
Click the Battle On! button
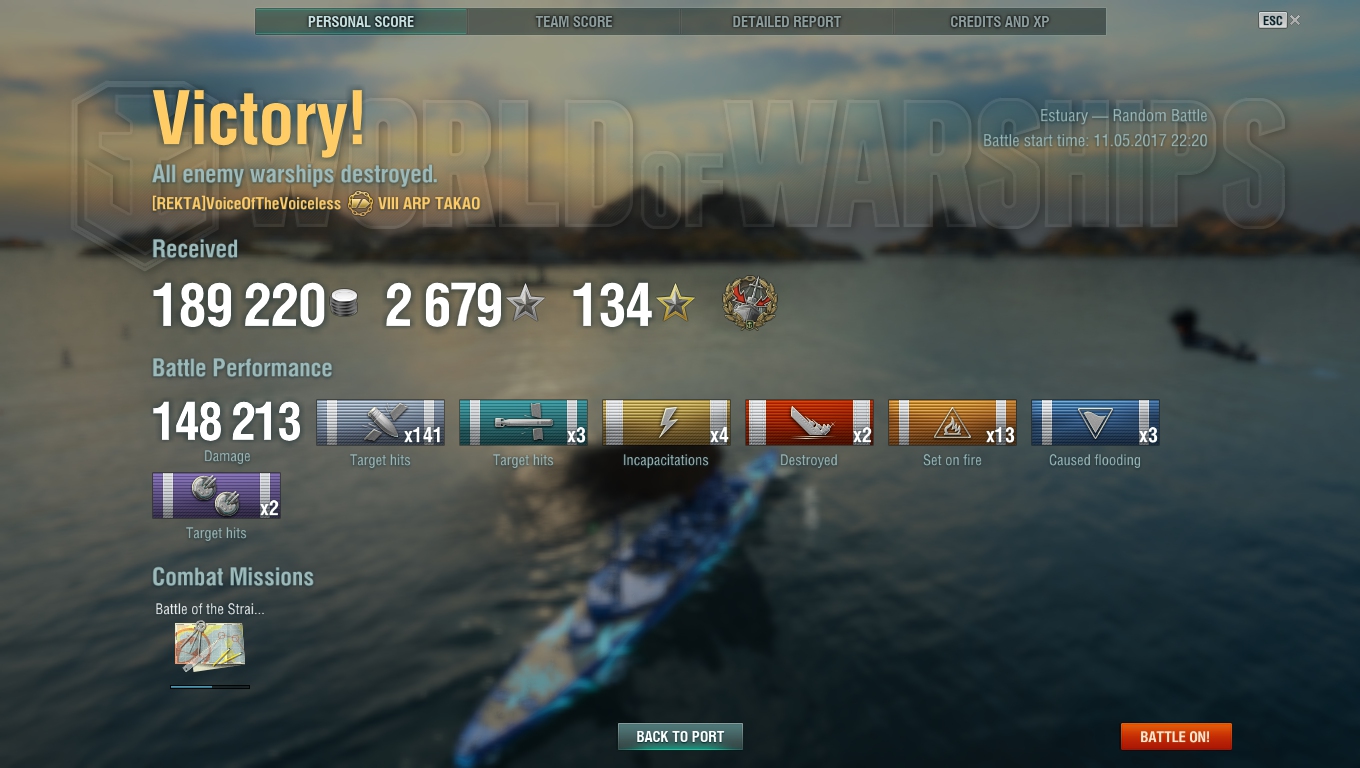[x=1176, y=736]
